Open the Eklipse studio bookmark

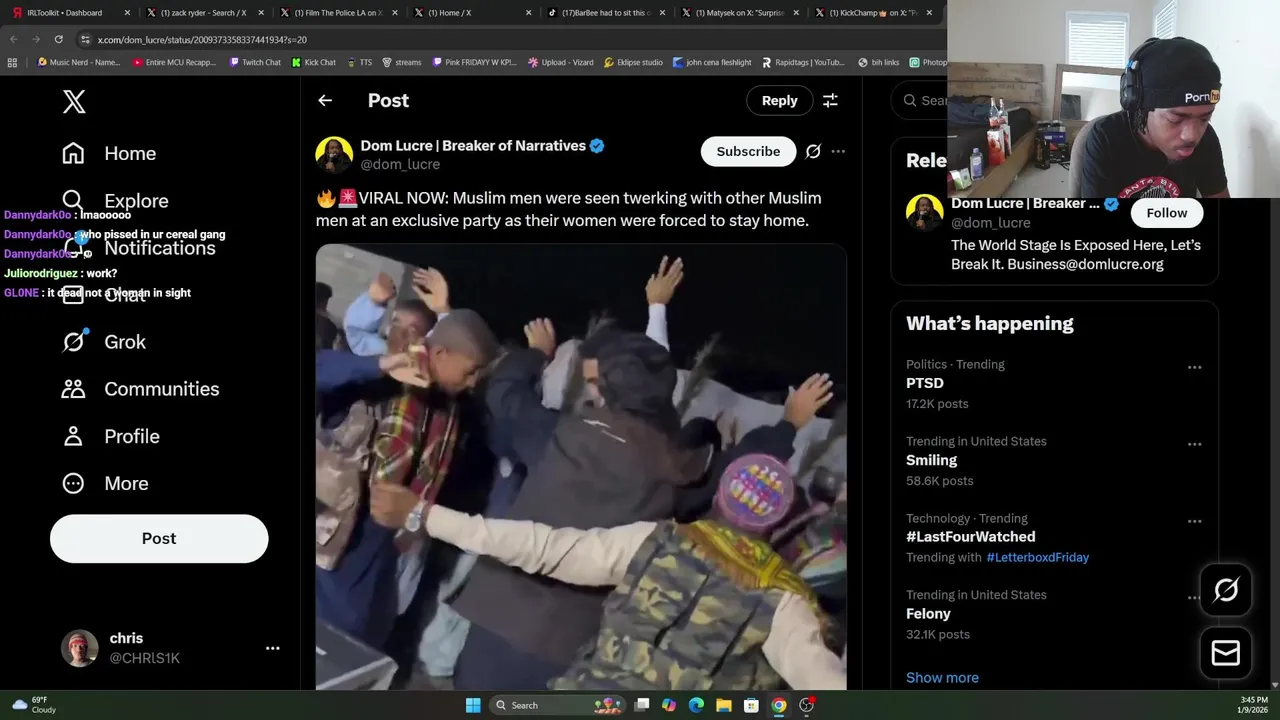pos(633,62)
